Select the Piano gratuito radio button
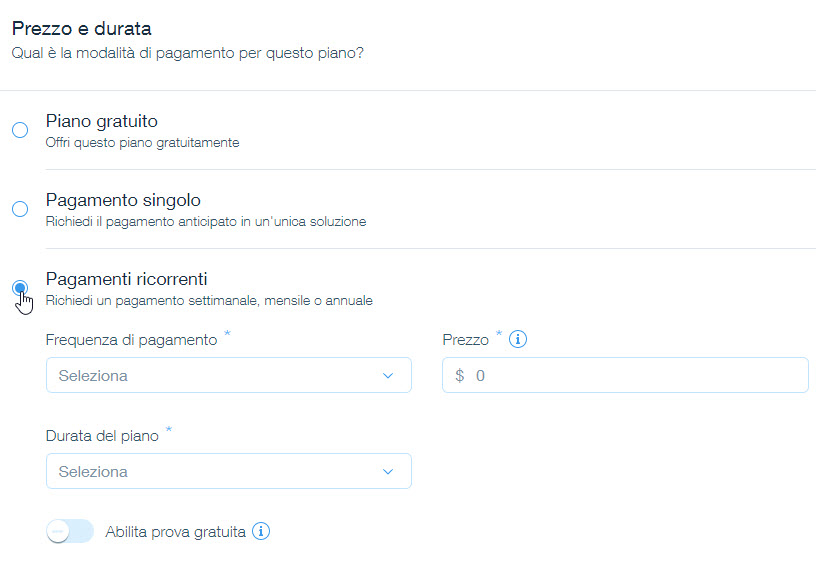Image resolution: width=816 pixels, height=575 pixels. click(x=20, y=130)
